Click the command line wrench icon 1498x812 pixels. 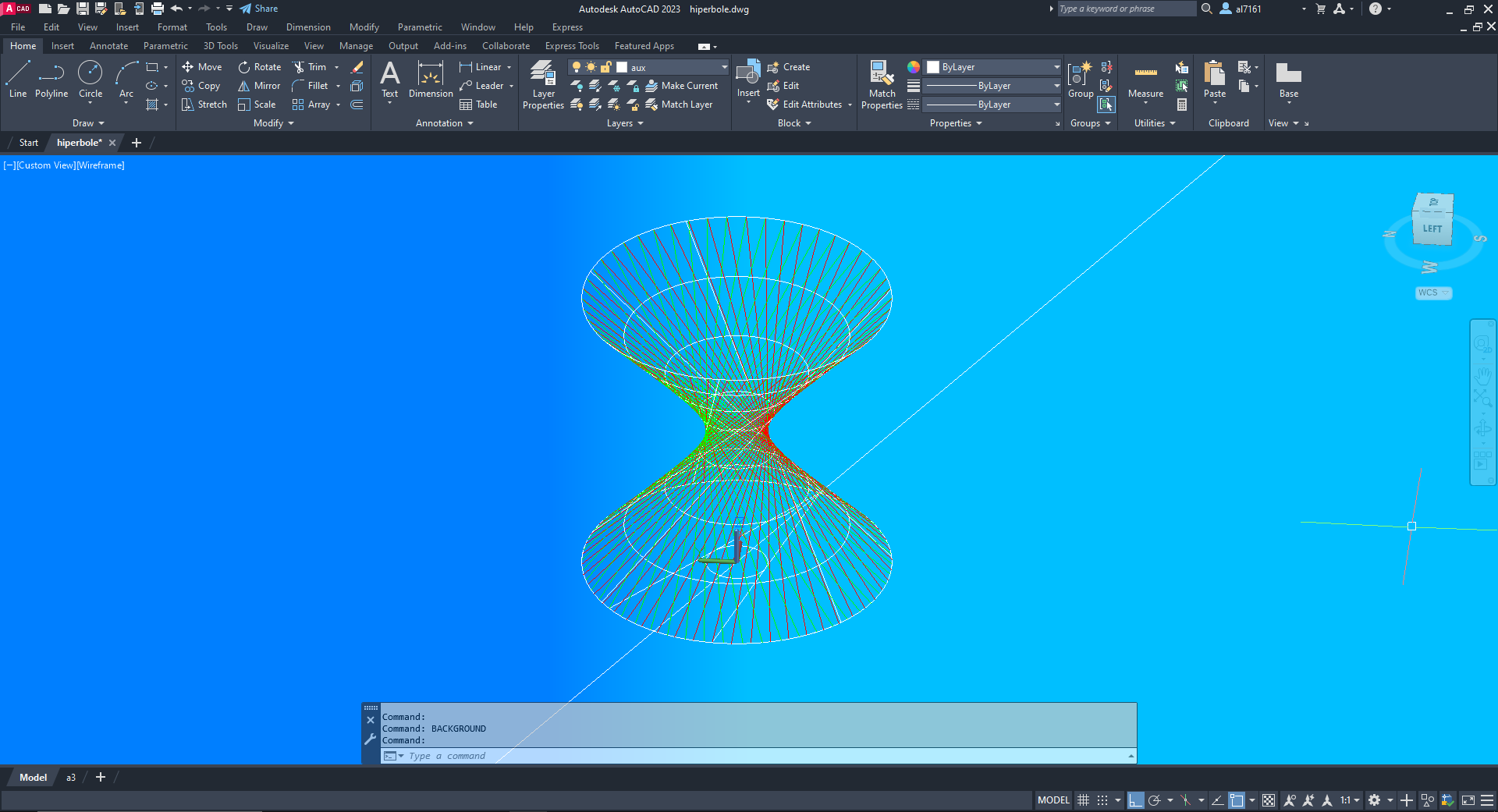pos(371,739)
